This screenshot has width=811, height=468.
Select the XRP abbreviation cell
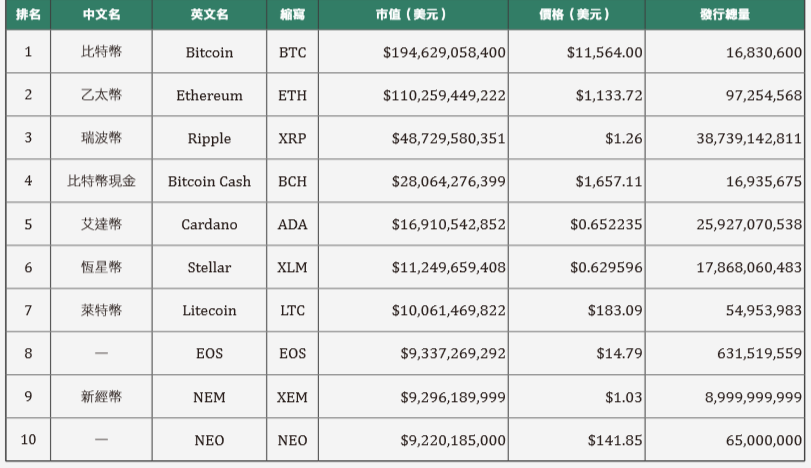click(x=292, y=138)
